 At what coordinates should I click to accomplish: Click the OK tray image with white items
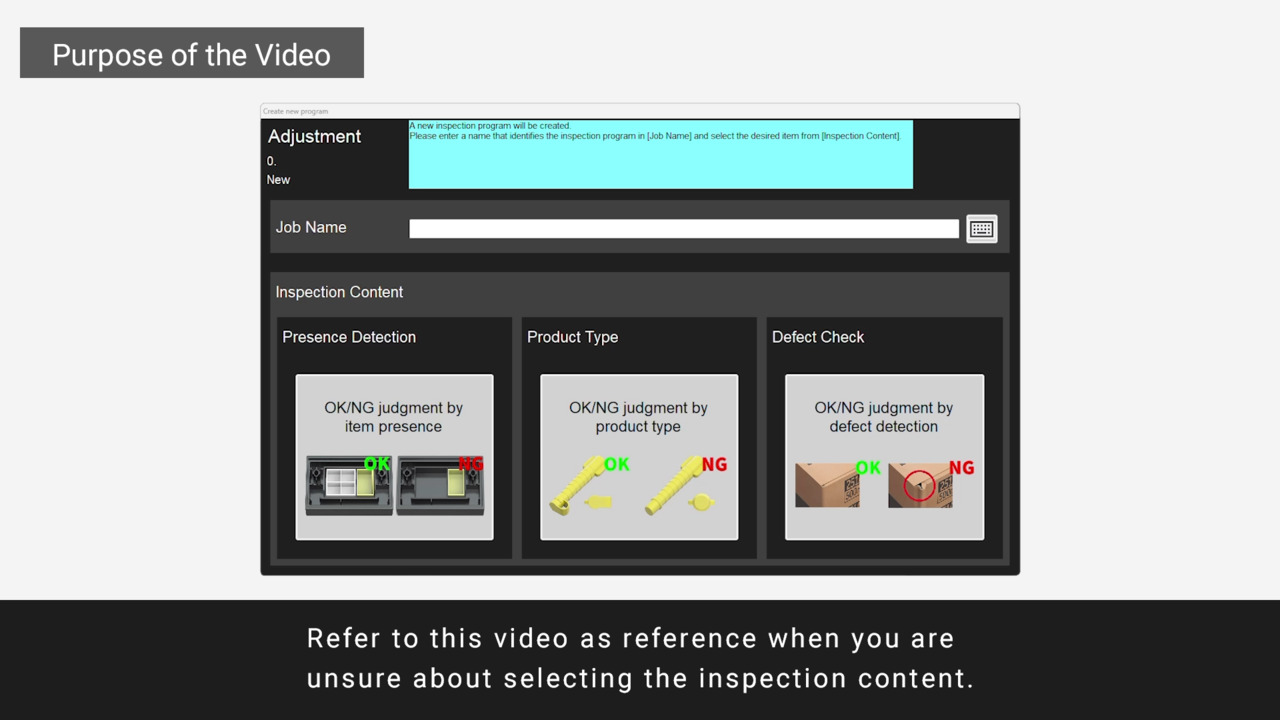348,486
